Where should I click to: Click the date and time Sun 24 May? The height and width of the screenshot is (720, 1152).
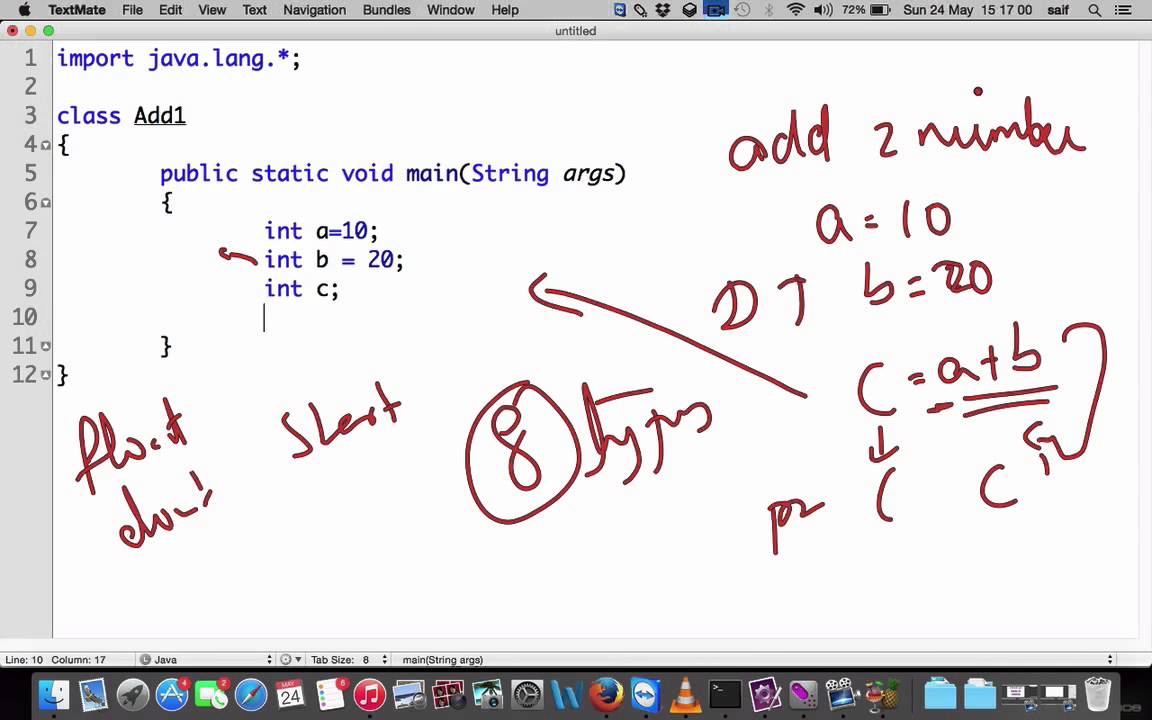[x=967, y=10]
